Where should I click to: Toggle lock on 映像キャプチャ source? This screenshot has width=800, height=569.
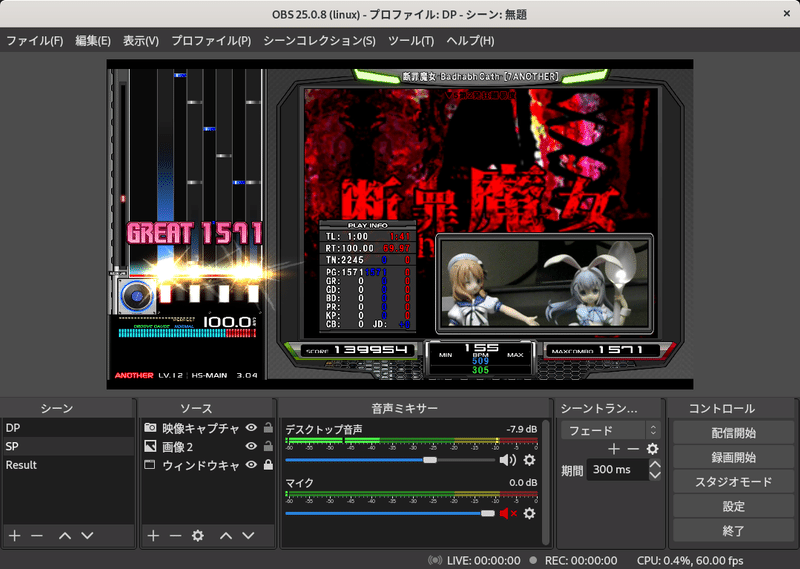[x=268, y=428]
